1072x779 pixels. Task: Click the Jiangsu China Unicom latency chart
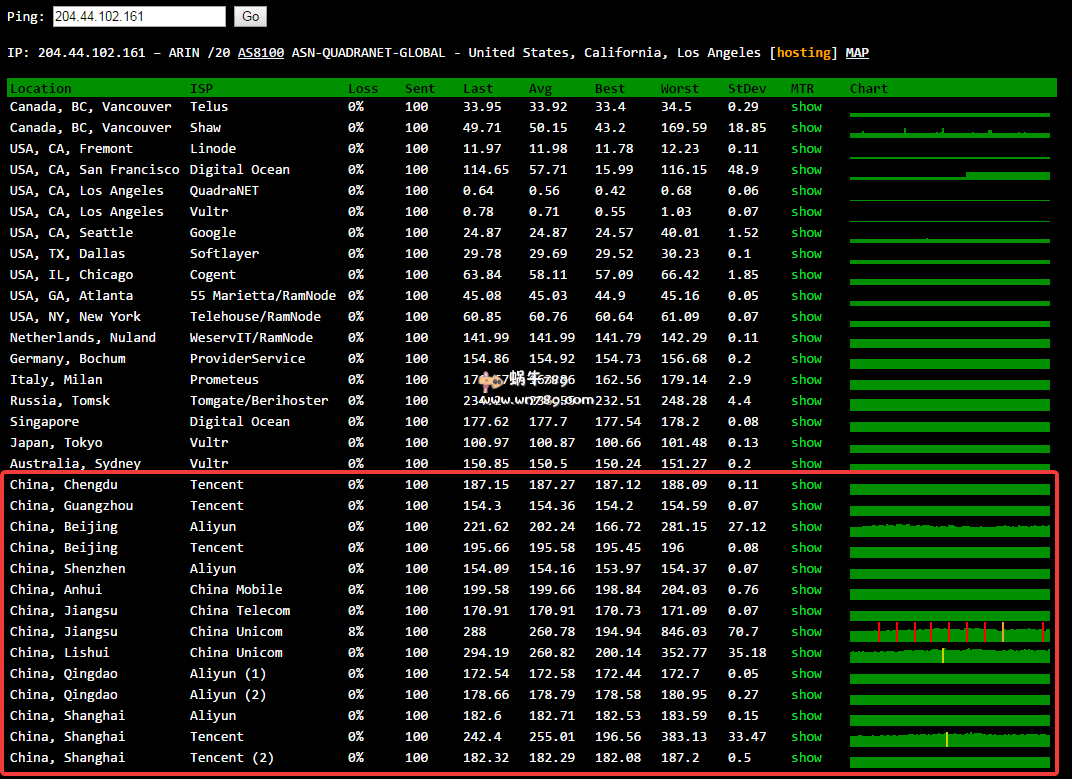pos(949,632)
